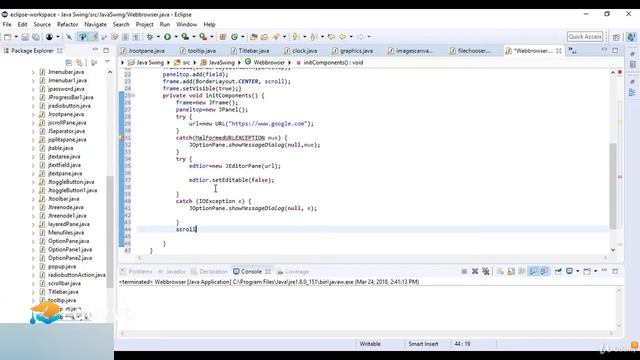Open the Package Explorer view menu

click(107, 63)
